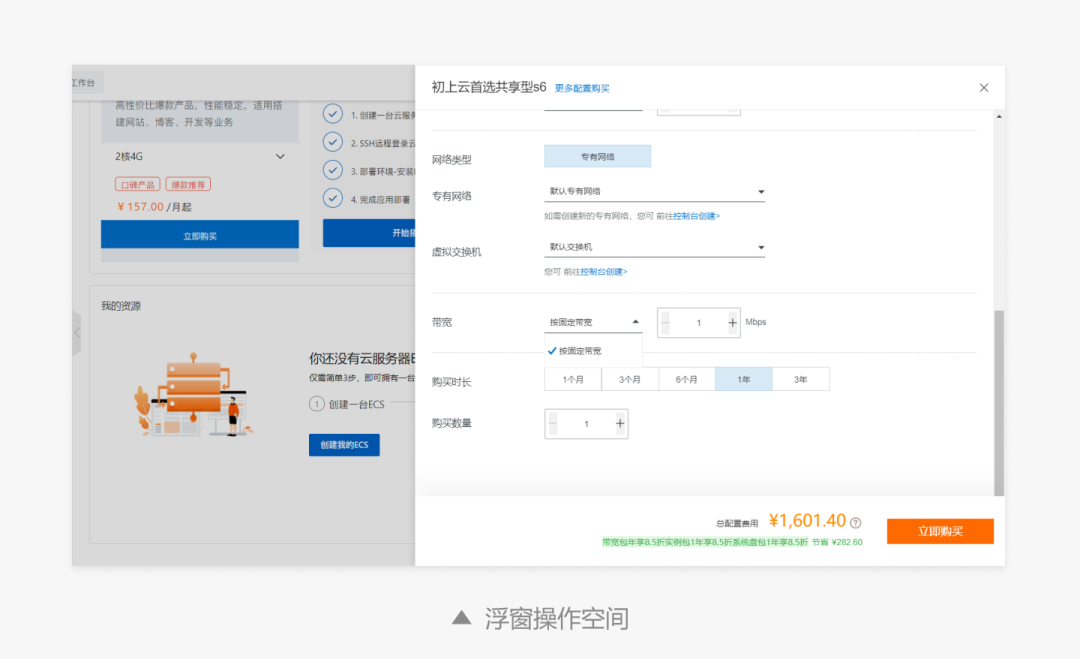Click the orange 立即购买 button
The height and width of the screenshot is (659, 1080).
coord(940,531)
